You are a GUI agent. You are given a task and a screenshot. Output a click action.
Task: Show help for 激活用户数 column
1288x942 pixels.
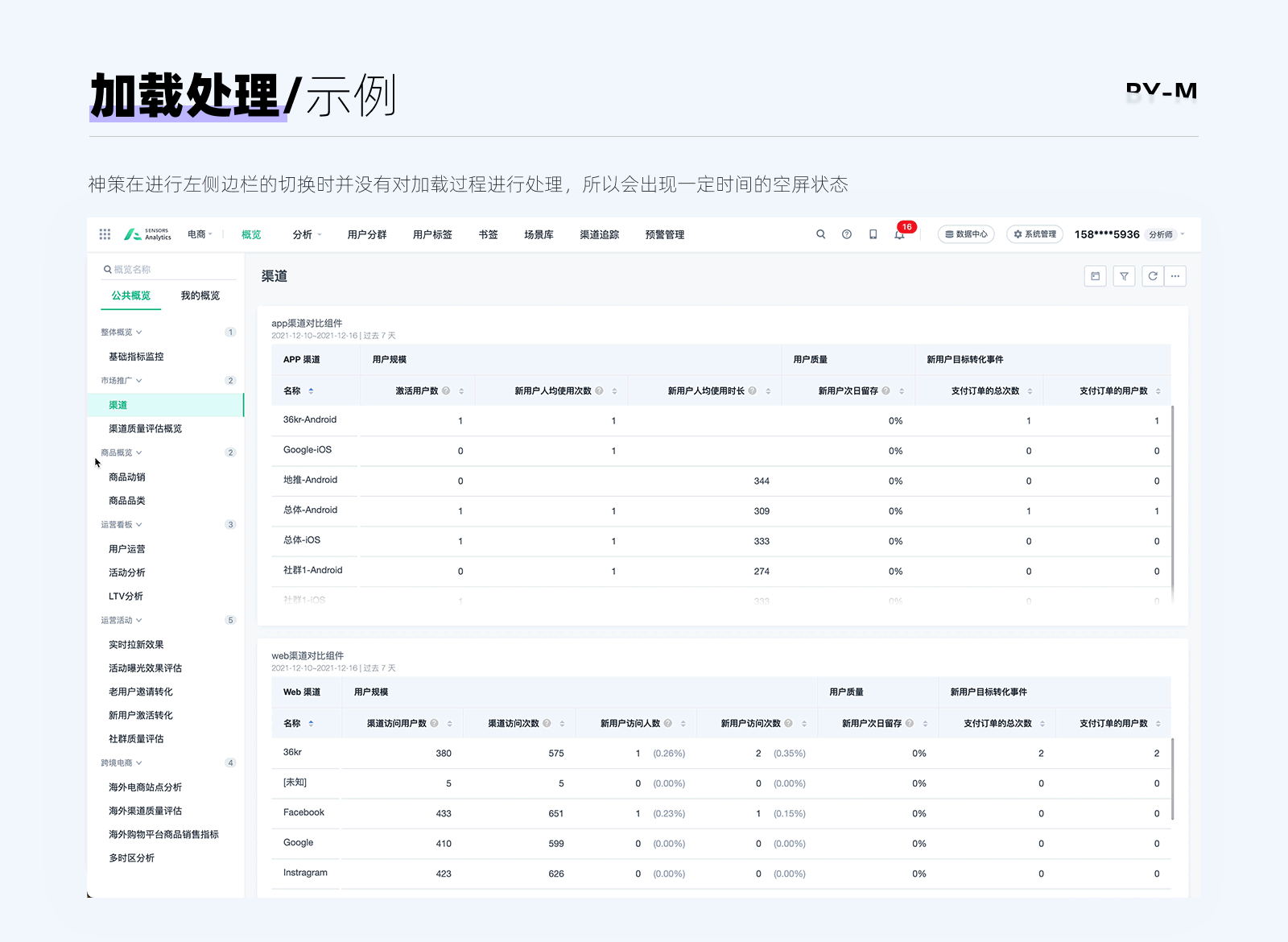(x=446, y=390)
